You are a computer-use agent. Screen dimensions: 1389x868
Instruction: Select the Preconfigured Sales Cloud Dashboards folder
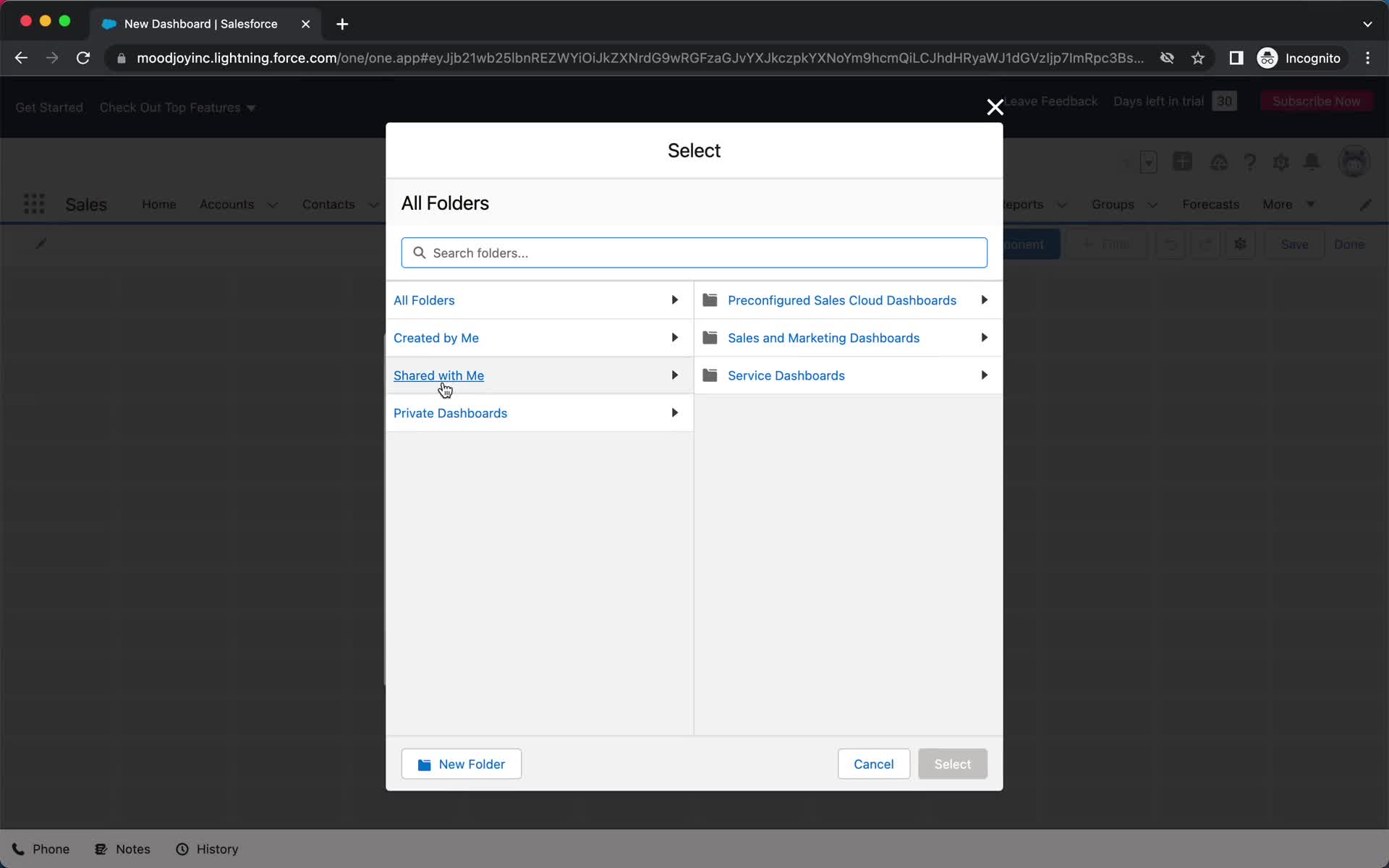pos(843,299)
